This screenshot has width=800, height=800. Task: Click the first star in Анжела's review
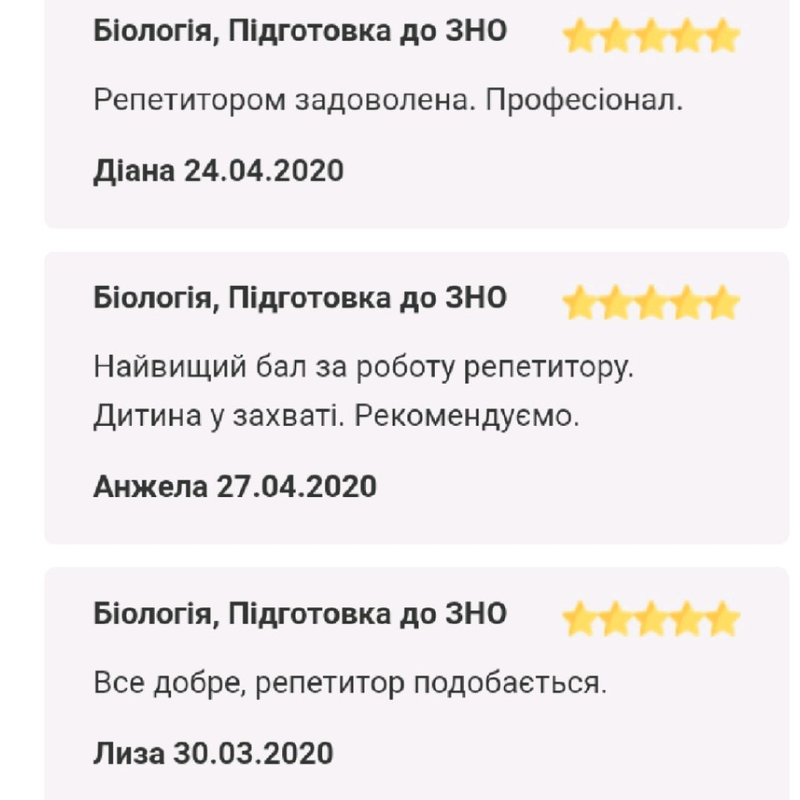579,302
